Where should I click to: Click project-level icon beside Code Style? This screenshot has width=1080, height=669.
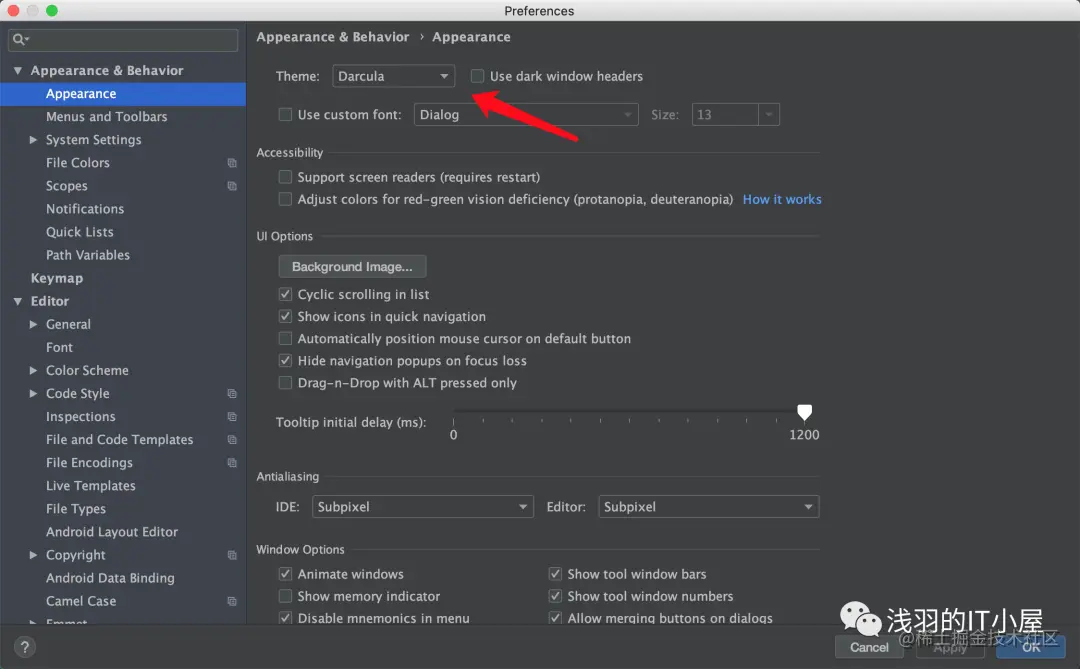click(x=232, y=393)
